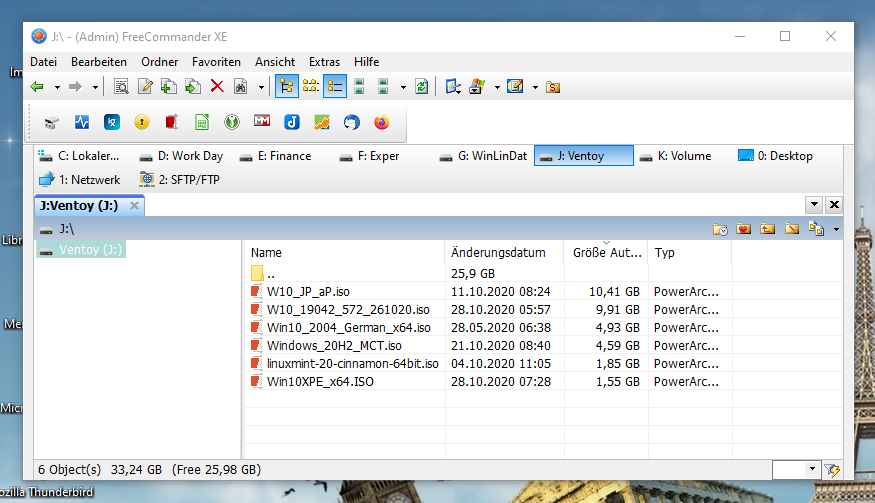Launch the blue square lx shortcut icon
875x503 pixels.
pos(112,122)
